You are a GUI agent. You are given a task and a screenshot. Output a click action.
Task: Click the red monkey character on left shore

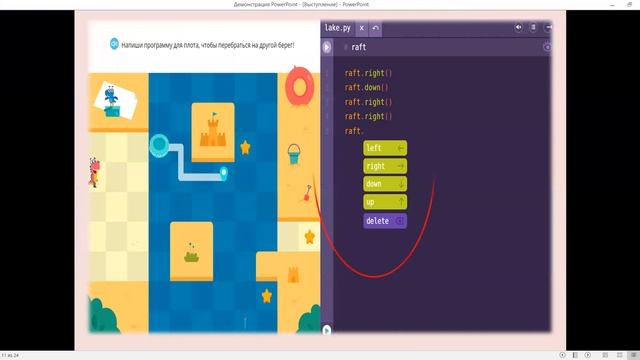pyautogui.click(x=94, y=172)
